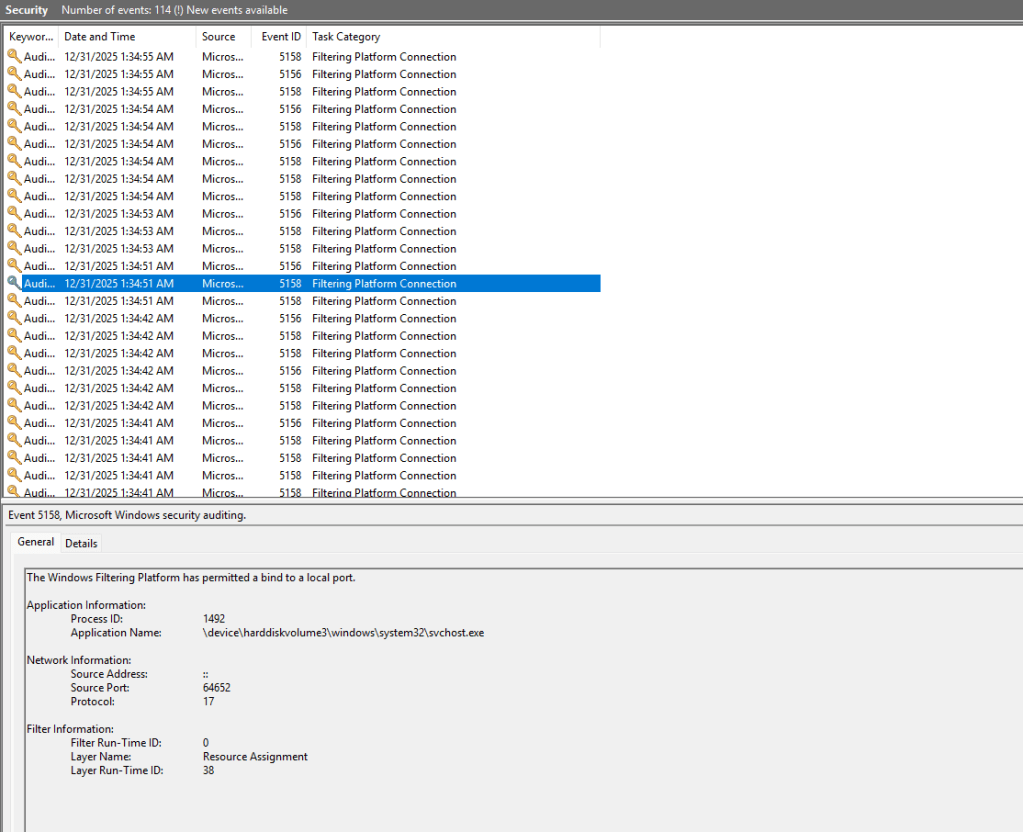Image resolution: width=1023 pixels, height=832 pixels.
Task: Click key icon of 1:34:53 AM event 5156
Action: [x=13, y=213]
